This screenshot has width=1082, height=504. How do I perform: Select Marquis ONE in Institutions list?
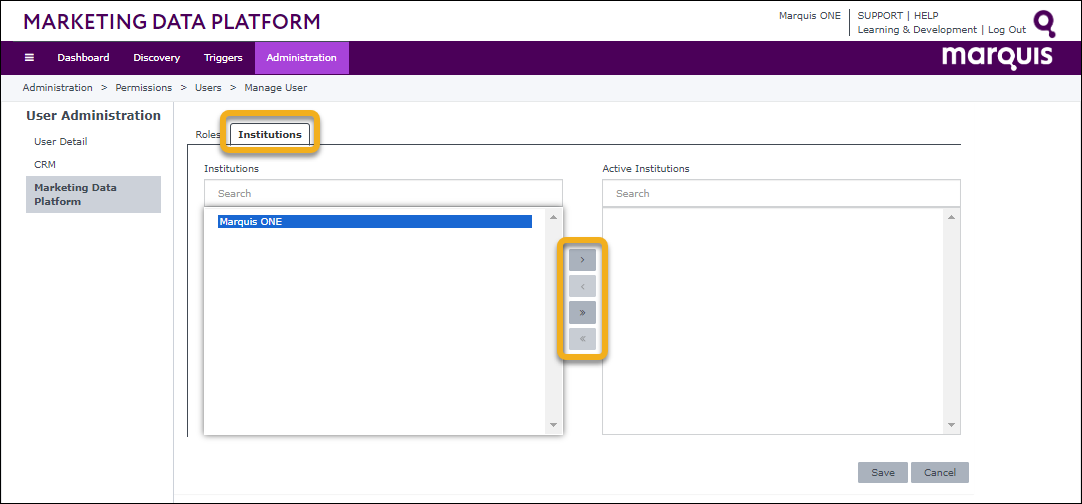[x=374, y=222]
